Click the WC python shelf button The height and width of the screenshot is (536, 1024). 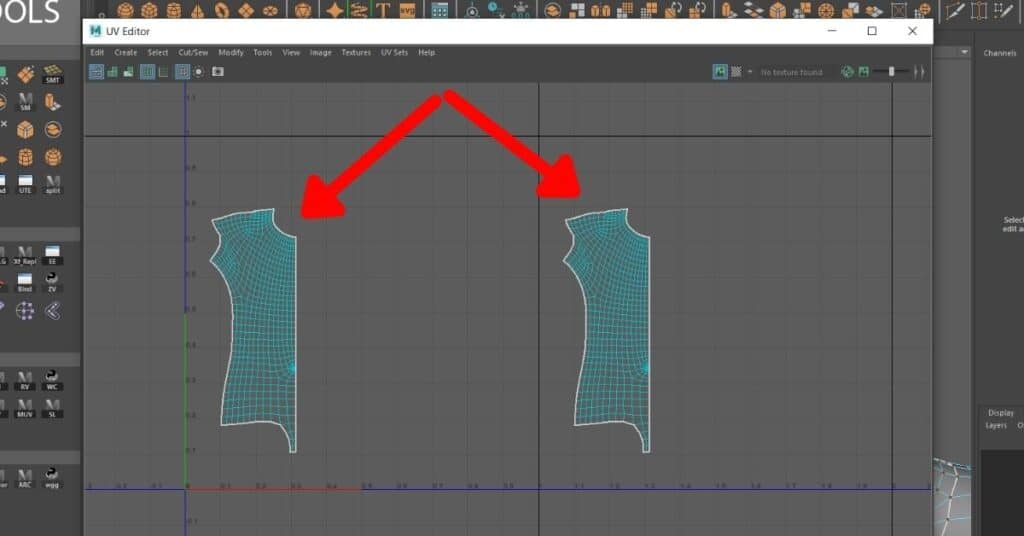pos(52,380)
